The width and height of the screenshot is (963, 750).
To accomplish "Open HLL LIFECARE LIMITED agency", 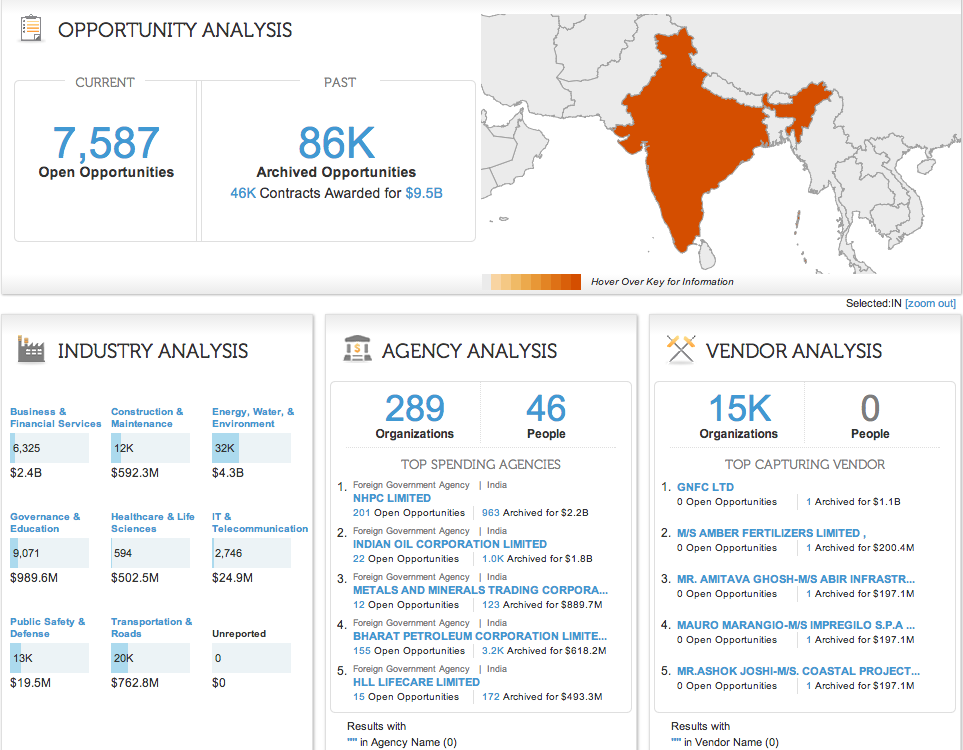I will pyautogui.click(x=416, y=682).
